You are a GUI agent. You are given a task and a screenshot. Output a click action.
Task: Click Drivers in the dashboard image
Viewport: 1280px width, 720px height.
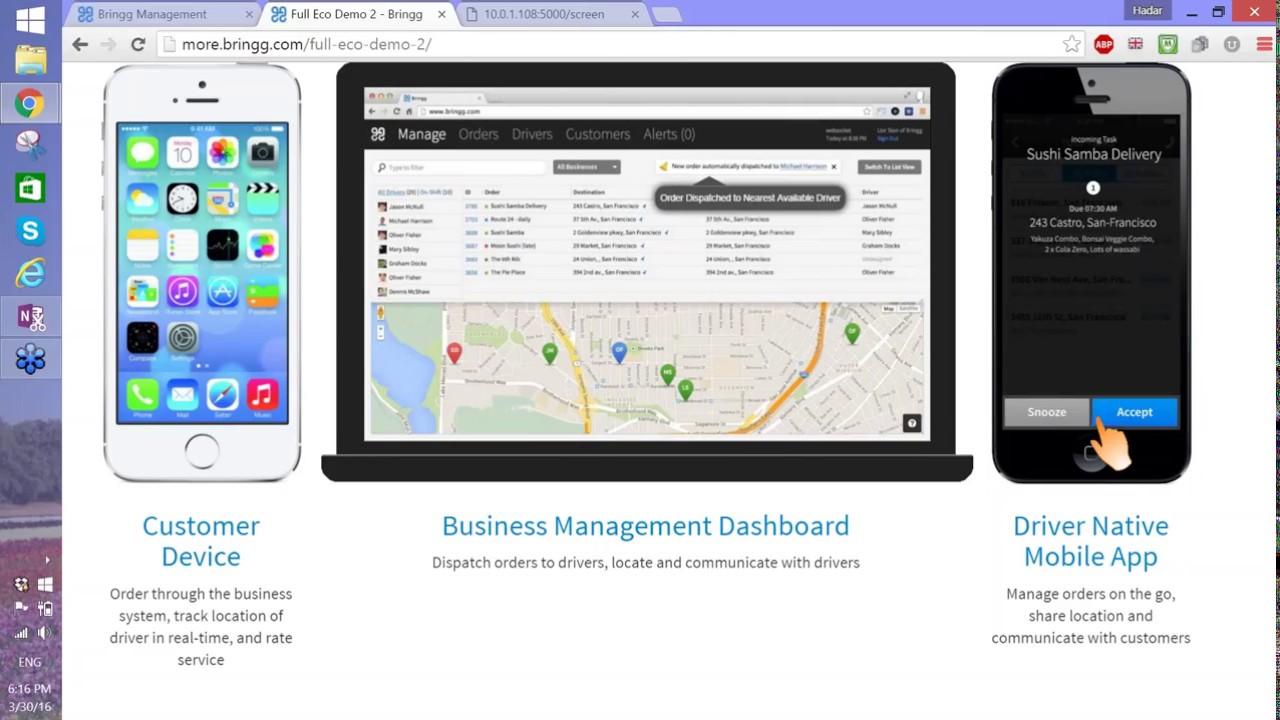click(532, 134)
